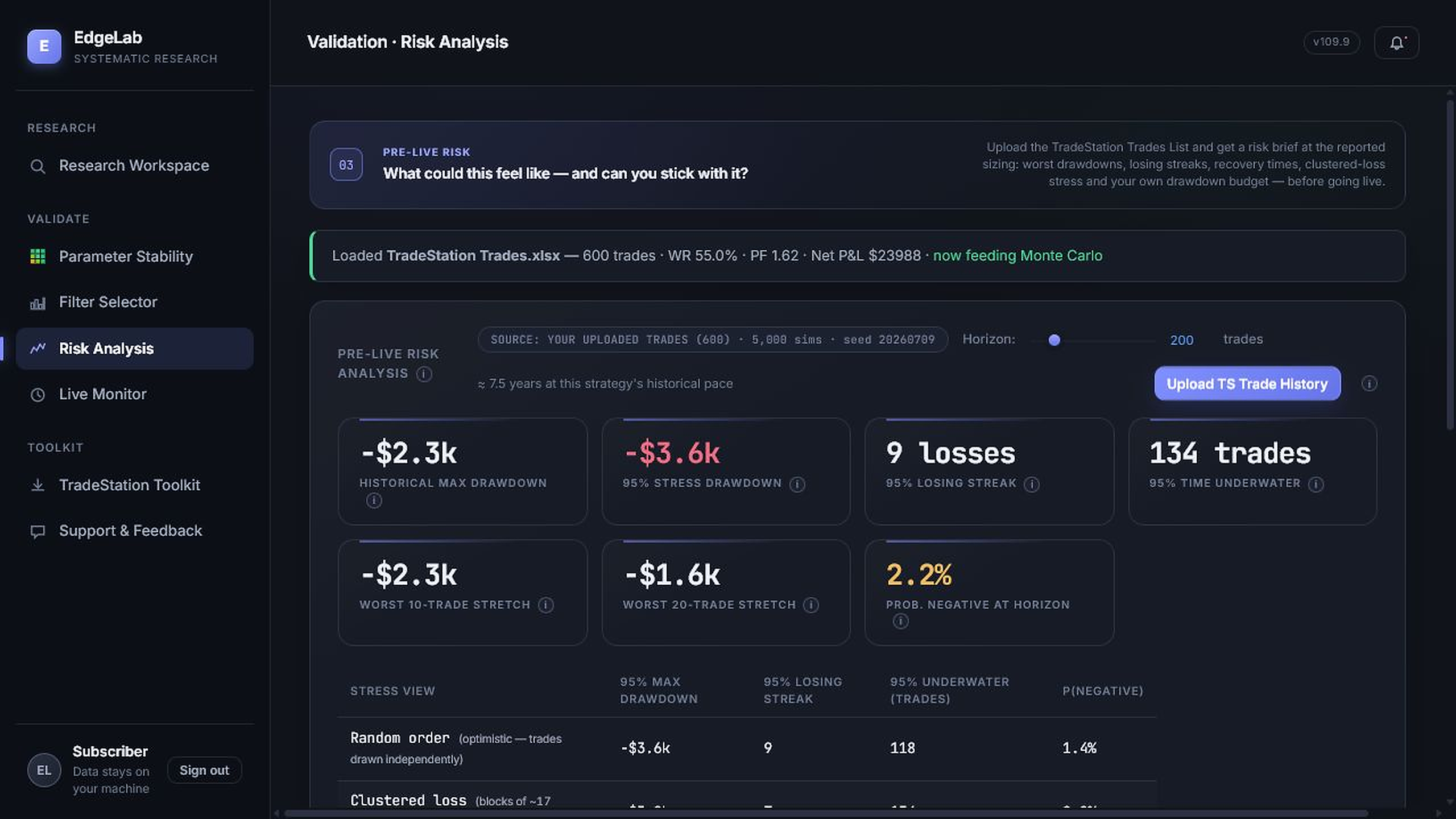Image resolution: width=1456 pixels, height=819 pixels.
Task: Click the '7.5 years at historical pace' note
Action: coord(605,384)
